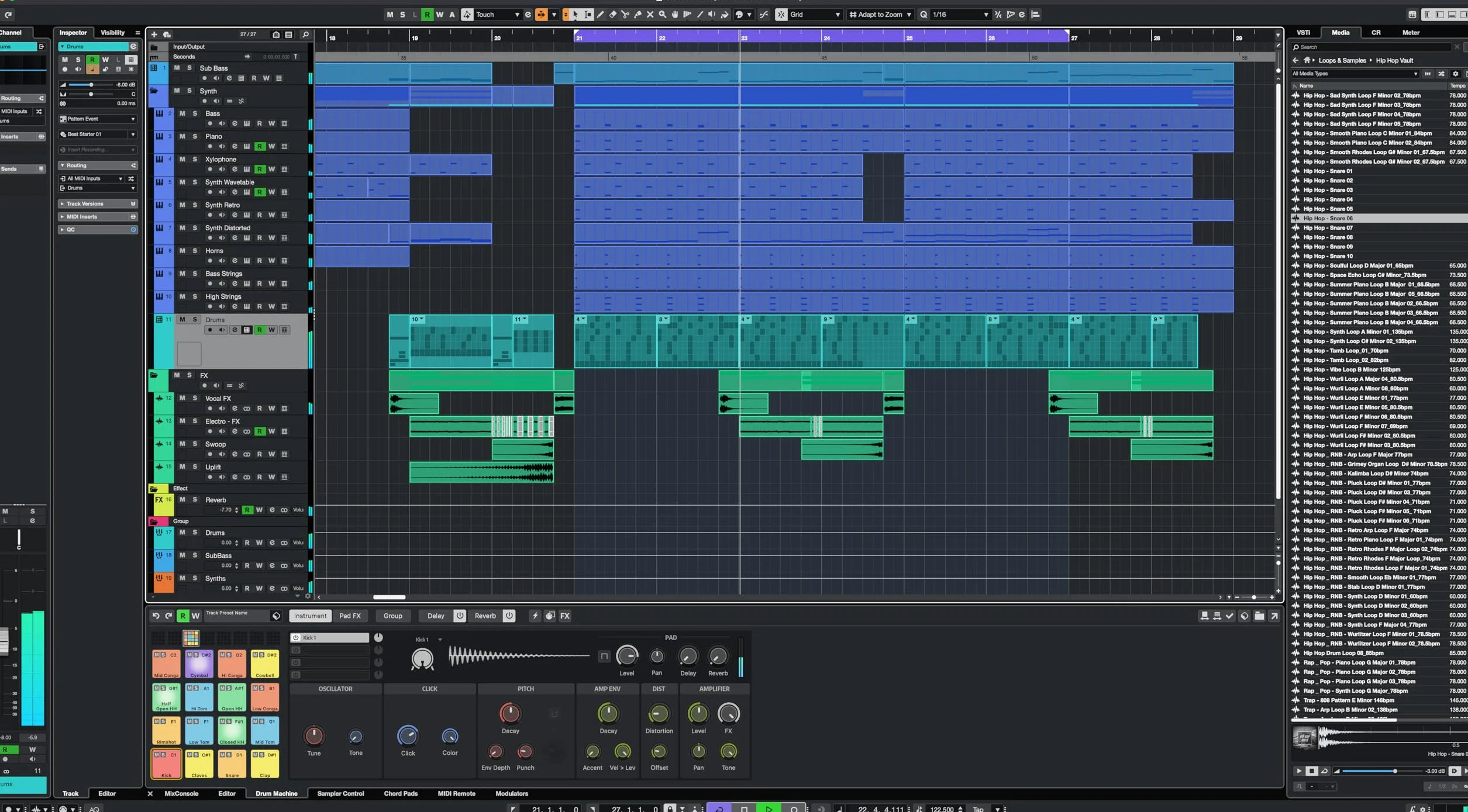
Task: Open the Kick1 sound selector dropdown
Action: (x=440, y=640)
